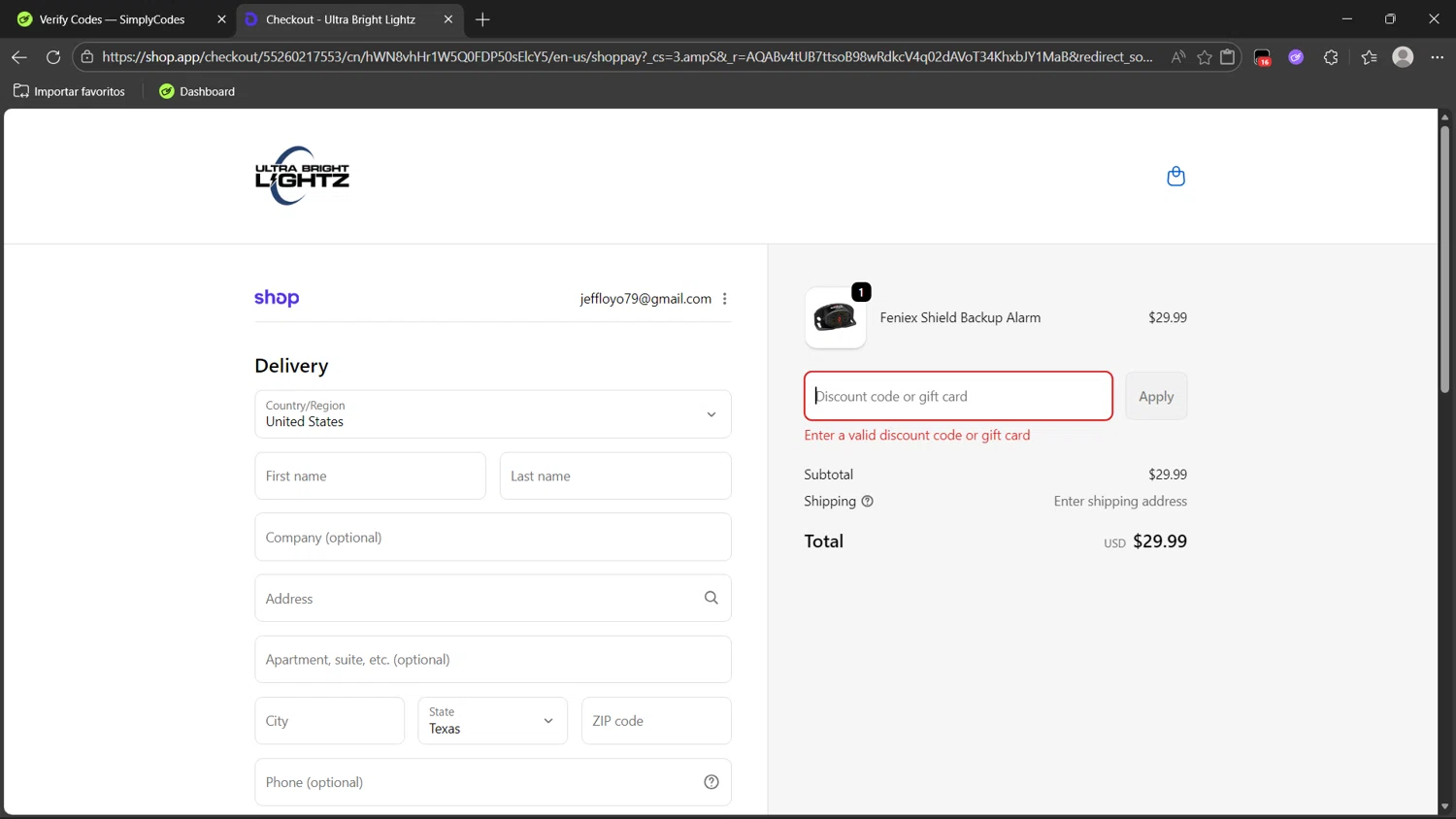Open browser settings and more menu
The width and height of the screenshot is (1456, 819).
click(x=1438, y=57)
